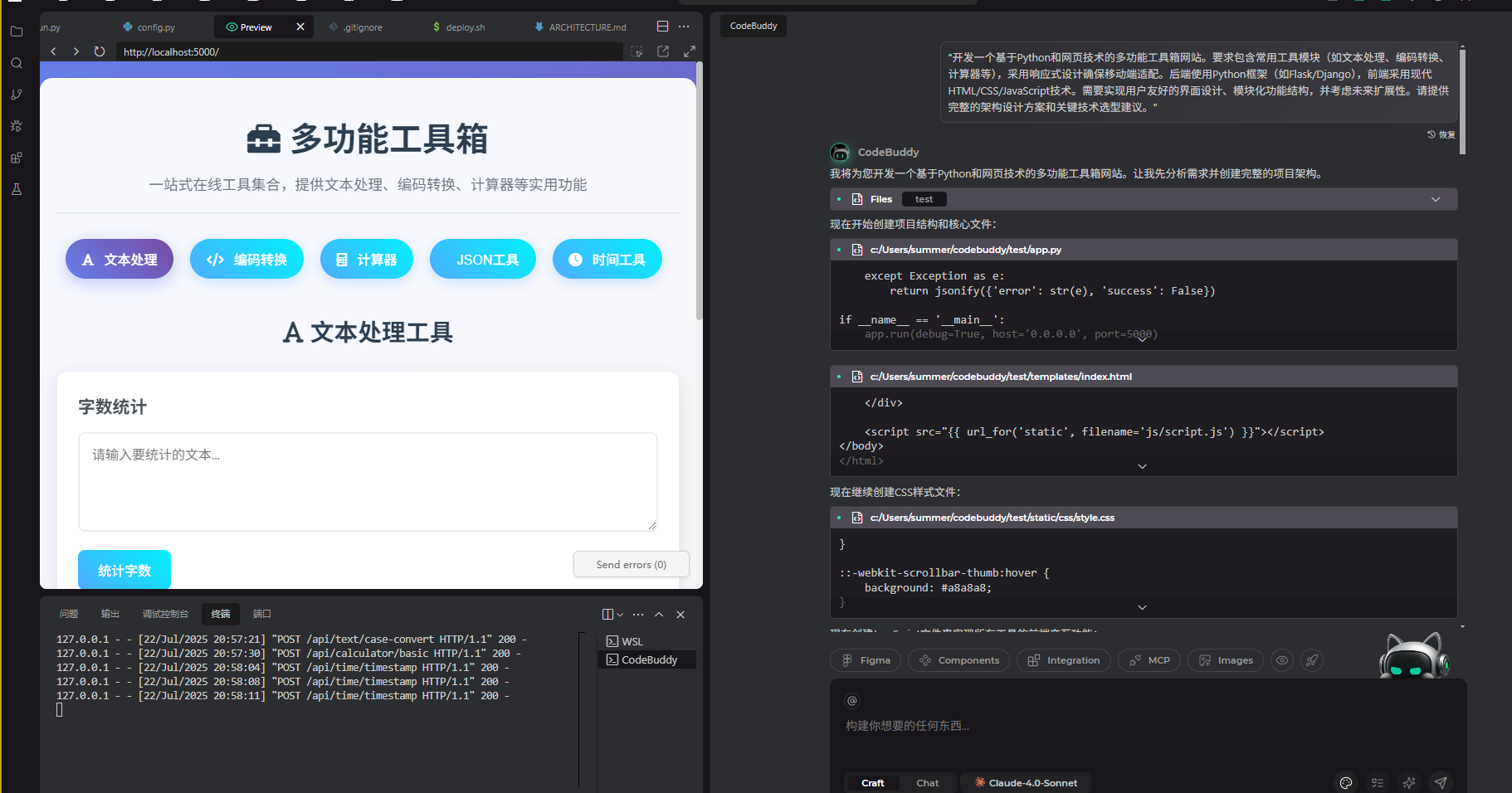This screenshot has width=1512, height=793.
Task: Click the Figma attachment chip
Action: pyautogui.click(x=866, y=660)
